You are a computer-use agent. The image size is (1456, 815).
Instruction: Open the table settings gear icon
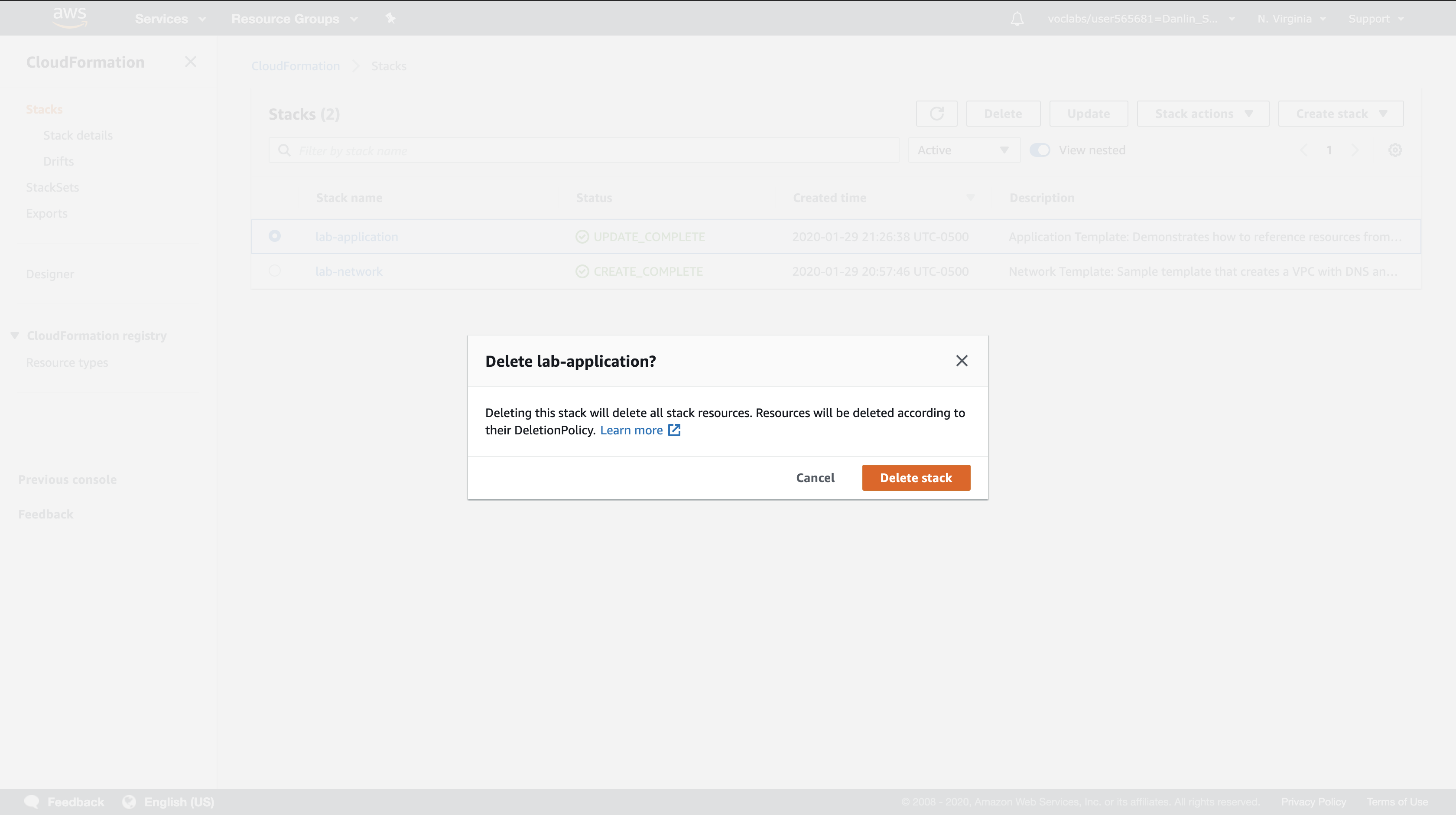[x=1395, y=150]
